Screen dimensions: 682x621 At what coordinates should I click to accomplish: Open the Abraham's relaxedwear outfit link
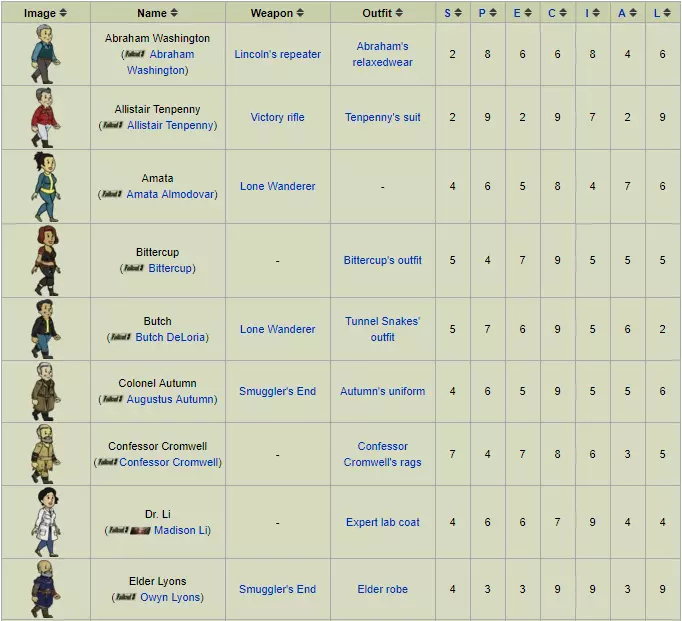click(x=382, y=54)
